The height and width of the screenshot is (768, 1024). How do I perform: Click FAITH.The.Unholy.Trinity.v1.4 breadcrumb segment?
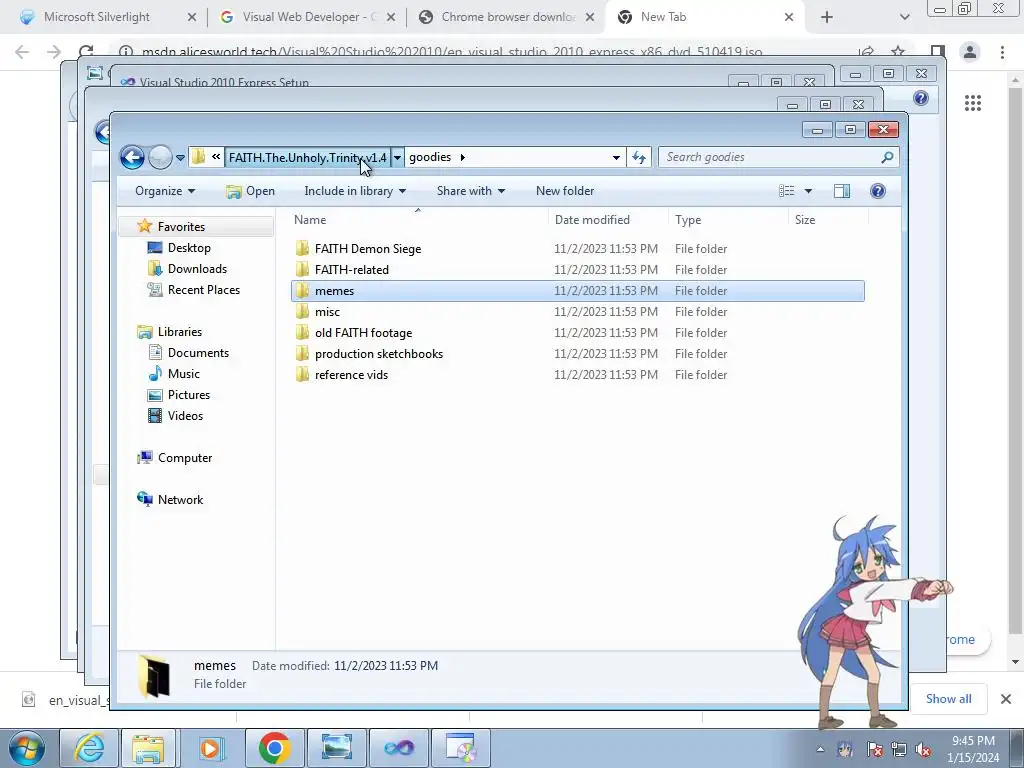(308, 157)
